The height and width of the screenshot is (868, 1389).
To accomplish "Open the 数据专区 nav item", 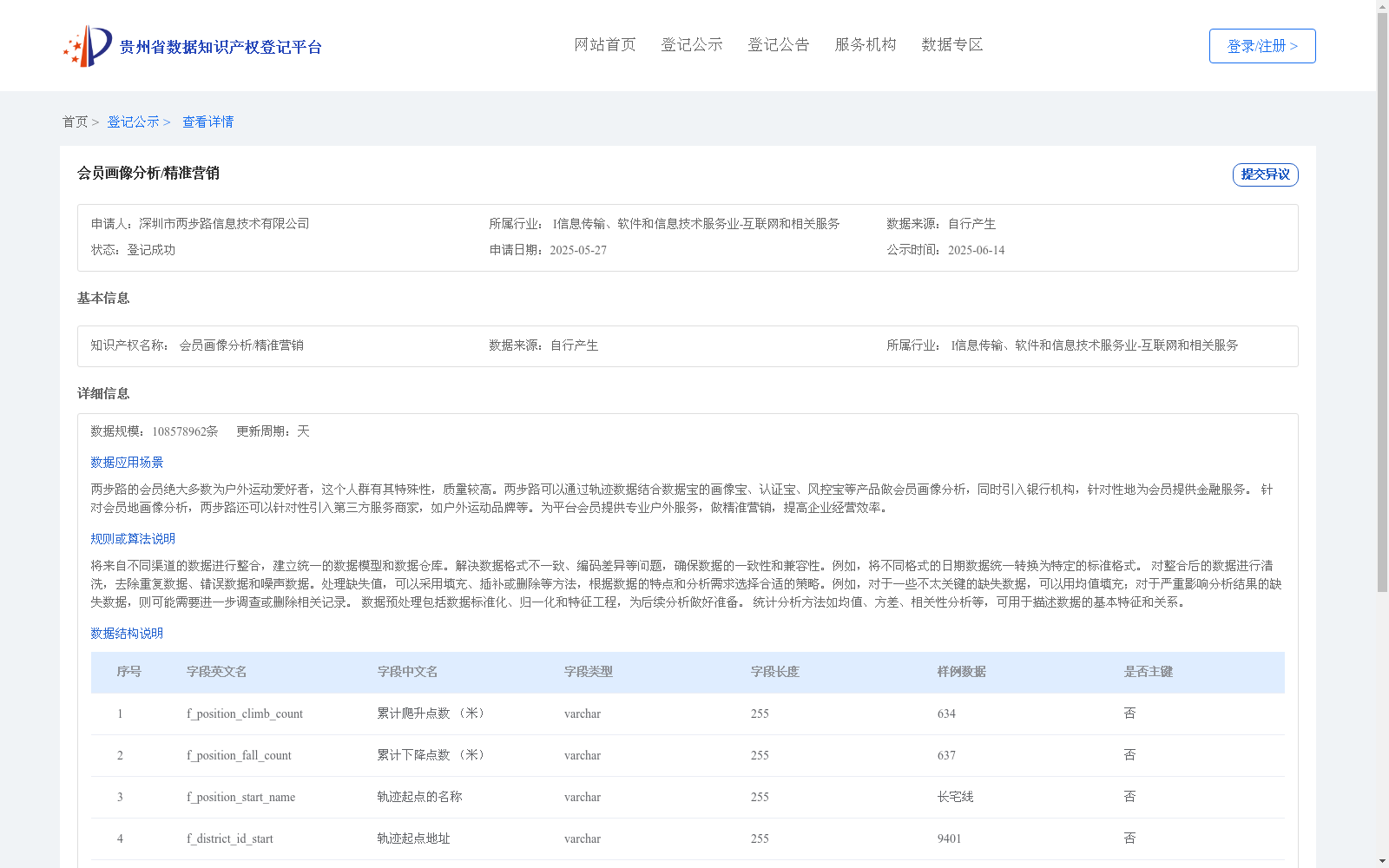I will (x=952, y=44).
